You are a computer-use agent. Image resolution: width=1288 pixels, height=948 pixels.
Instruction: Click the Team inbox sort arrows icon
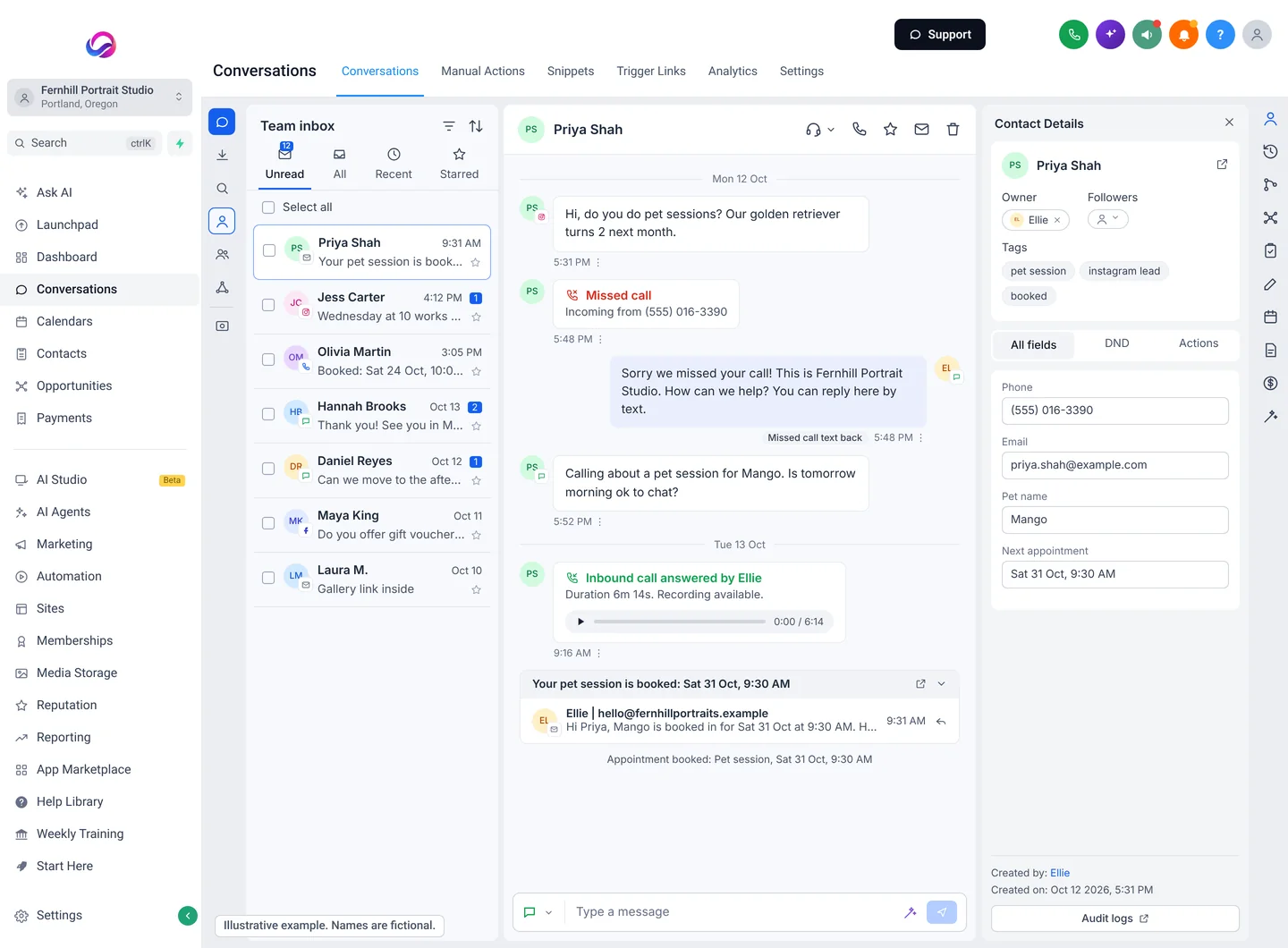[476, 126]
